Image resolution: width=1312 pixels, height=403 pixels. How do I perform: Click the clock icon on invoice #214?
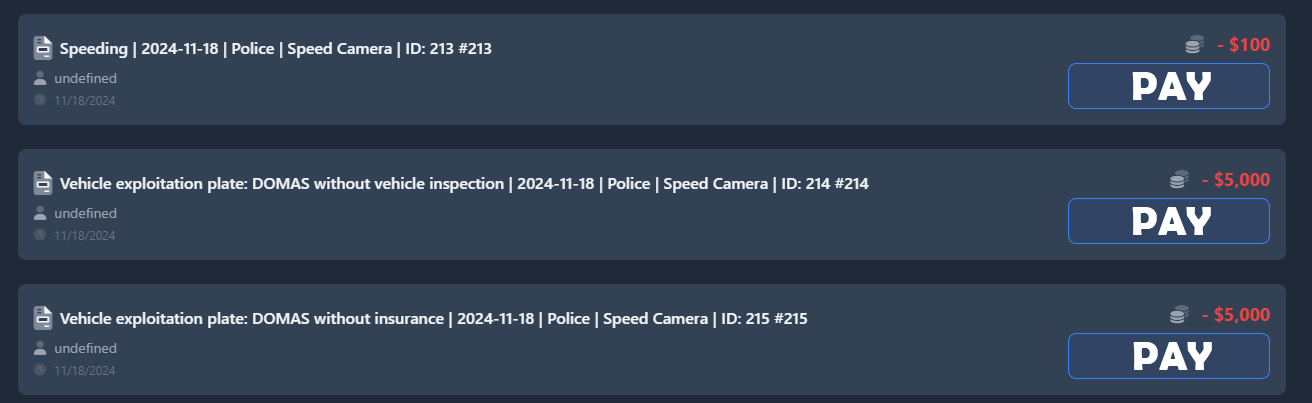[40, 235]
